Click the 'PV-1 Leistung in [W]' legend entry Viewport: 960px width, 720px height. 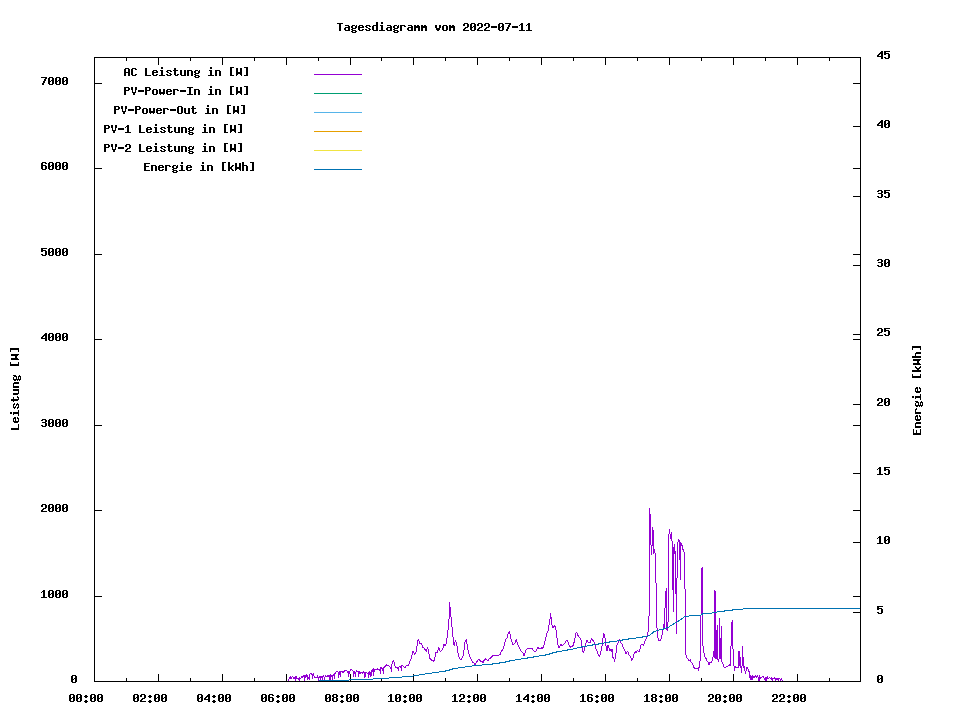click(173, 129)
